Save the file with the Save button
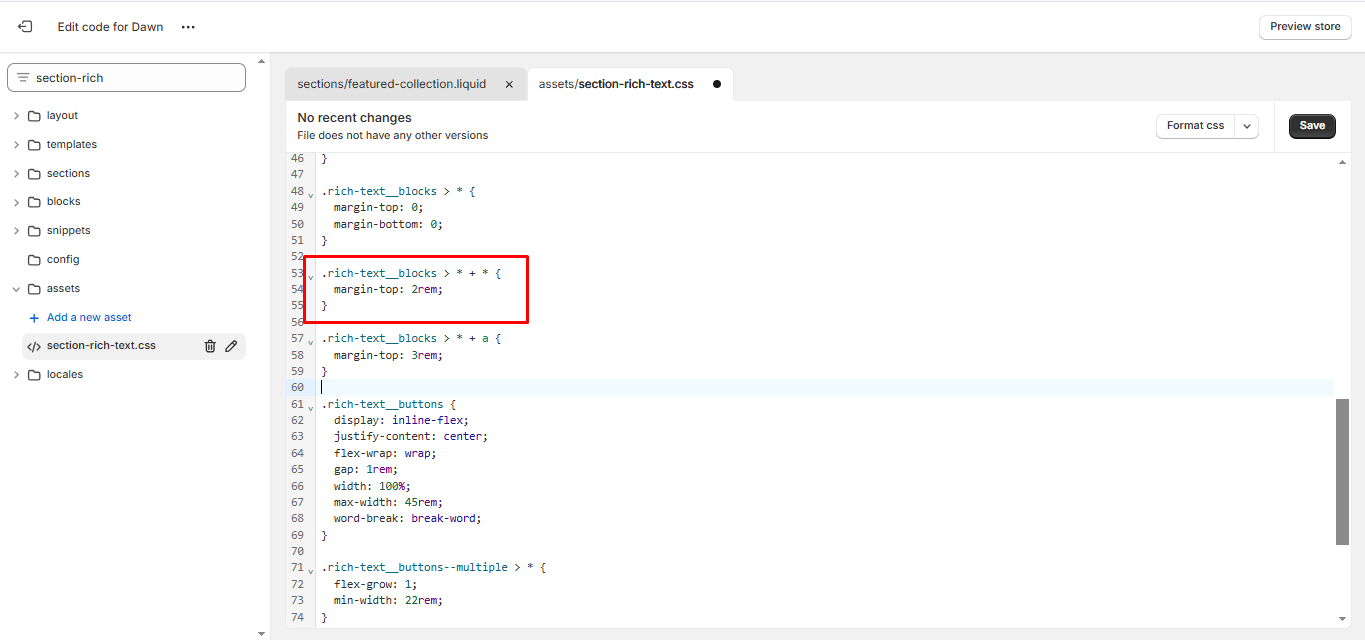Screen dimensions: 1365x640 [x=1312, y=126]
